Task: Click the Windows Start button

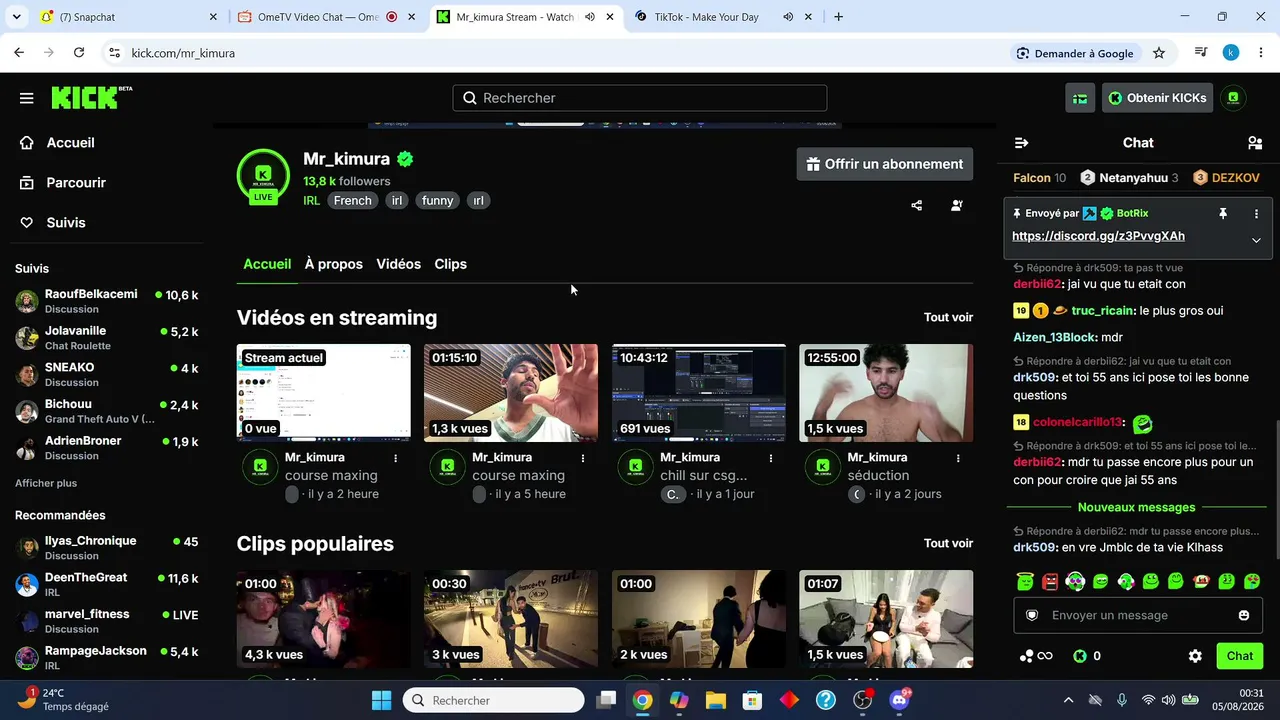Action: tap(381, 700)
